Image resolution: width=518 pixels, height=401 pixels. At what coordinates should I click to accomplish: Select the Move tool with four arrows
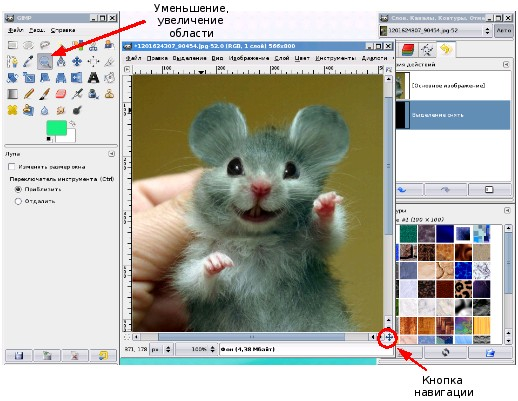pyautogui.click(x=77, y=61)
